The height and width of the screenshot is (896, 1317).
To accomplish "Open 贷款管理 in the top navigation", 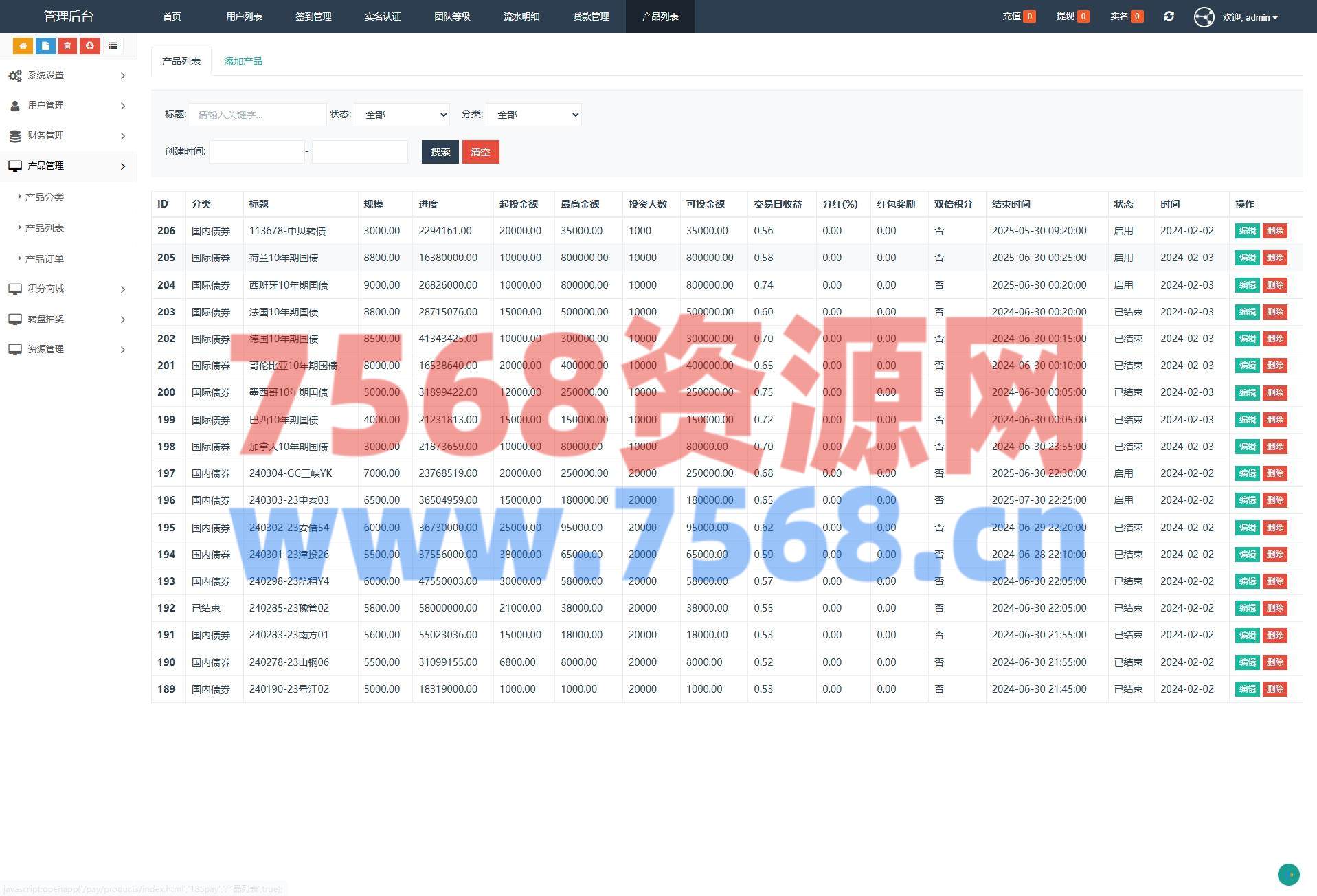I will [591, 16].
